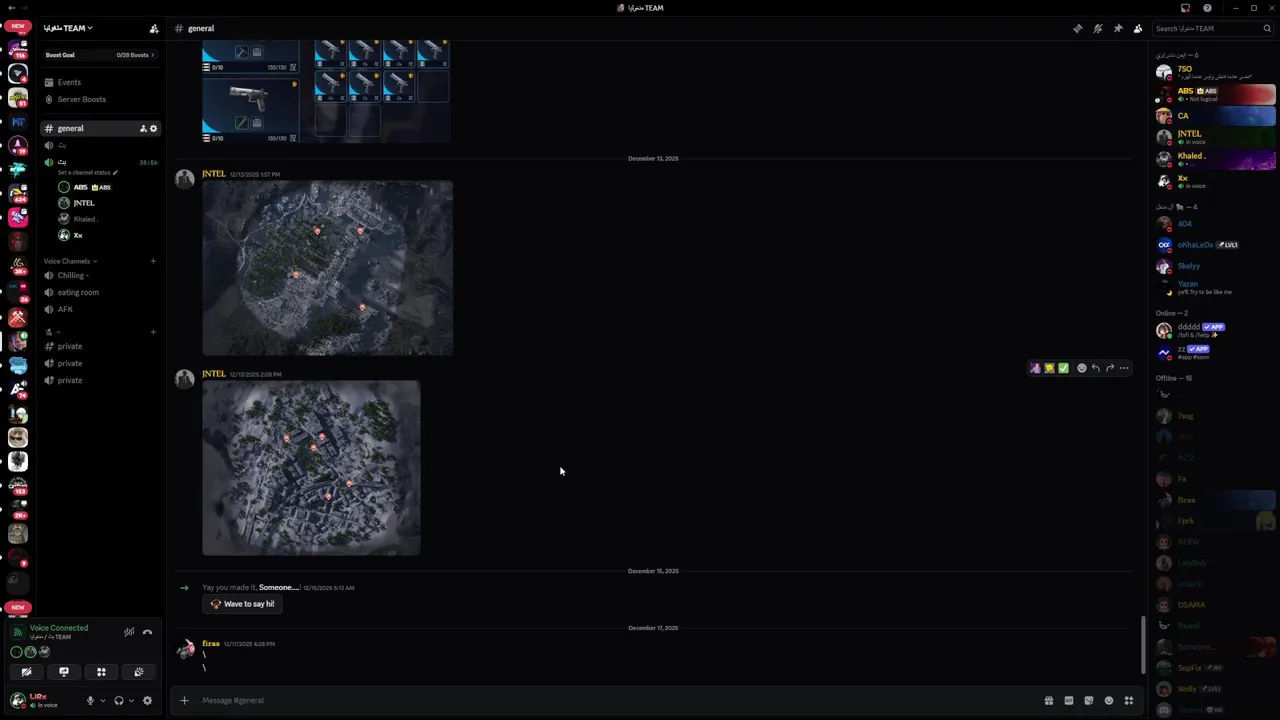Open the sticker picker
The height and width of the screenshot is (720, 1280).
1088,701
